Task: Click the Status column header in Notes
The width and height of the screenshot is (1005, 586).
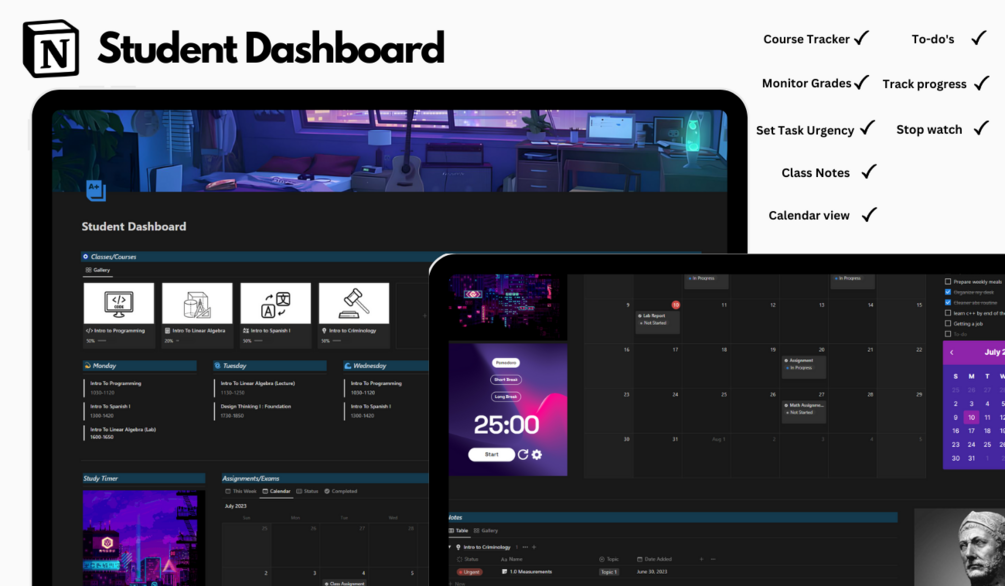Action: (x=468, y=559)
